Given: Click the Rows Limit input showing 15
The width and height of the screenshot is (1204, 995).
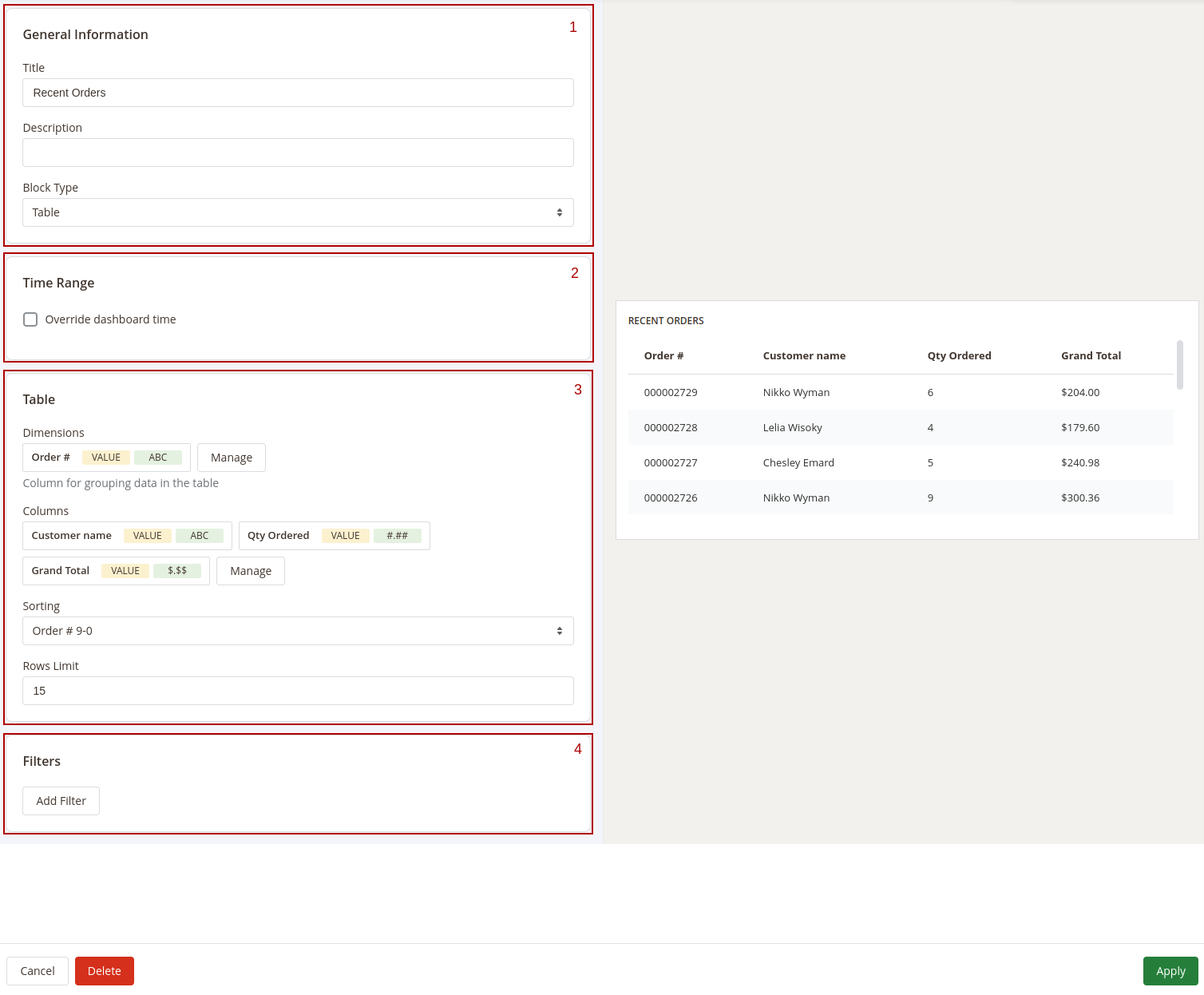Looking at the screenshot, I should click(x=298, y=690).
